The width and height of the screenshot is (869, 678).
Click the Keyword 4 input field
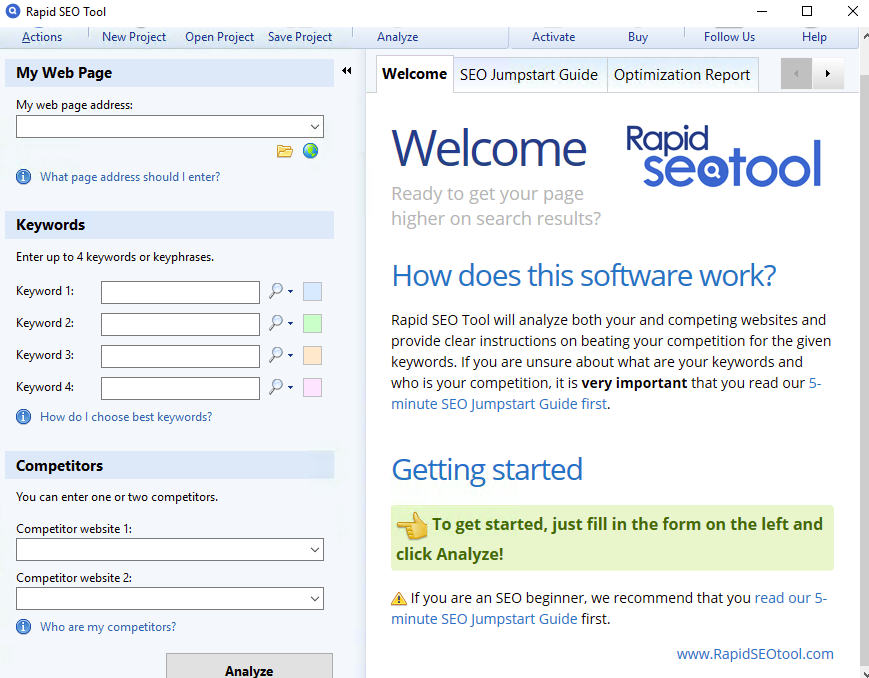click(180, 388)
